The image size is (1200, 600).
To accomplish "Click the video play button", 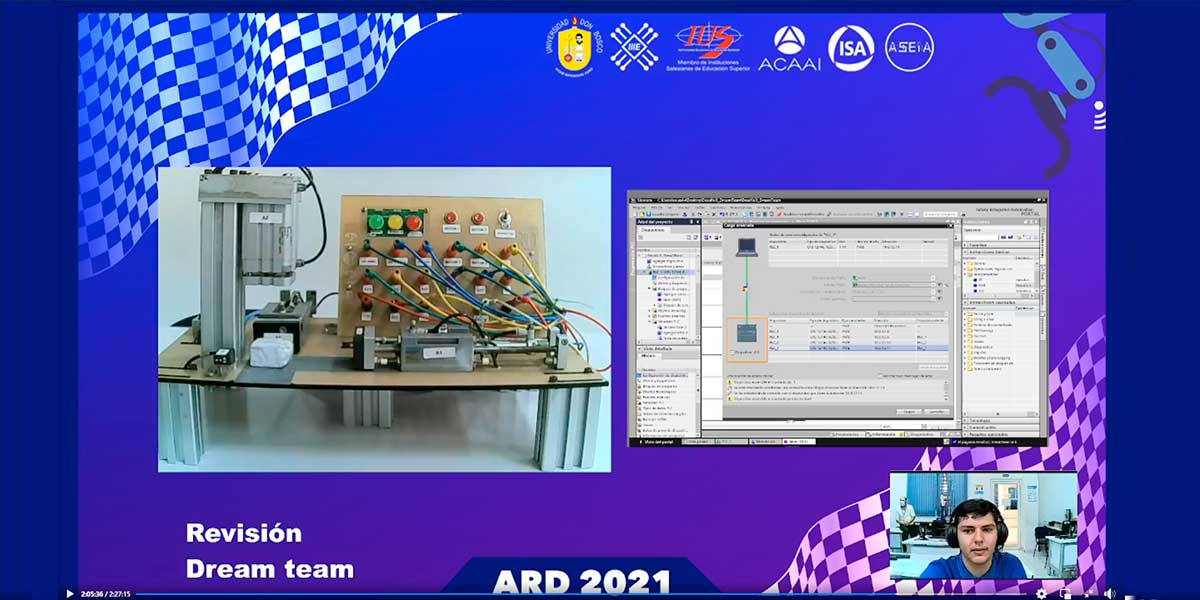I will click(x=69, y=594).
